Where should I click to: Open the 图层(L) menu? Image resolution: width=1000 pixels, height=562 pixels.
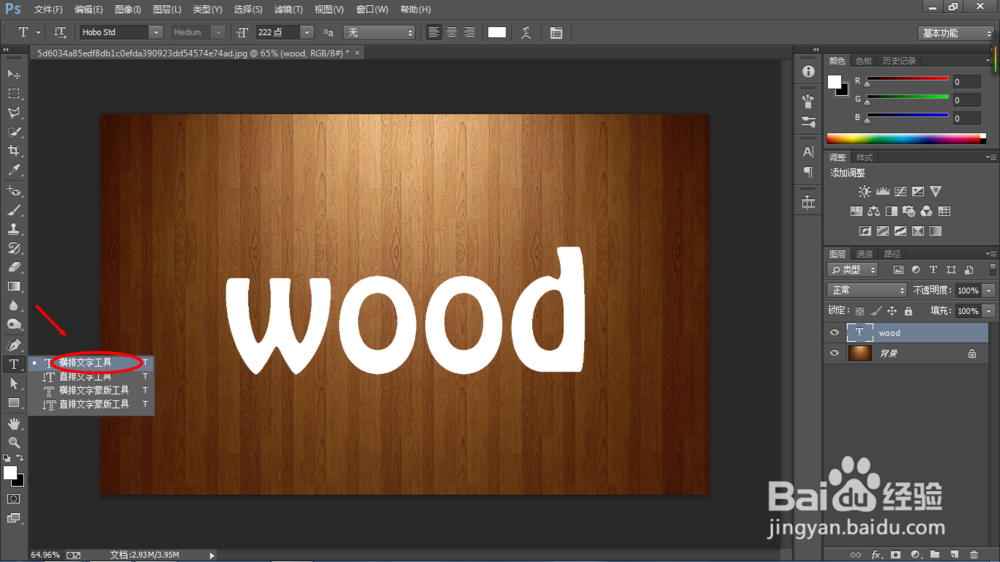click(x=167, y=10)
